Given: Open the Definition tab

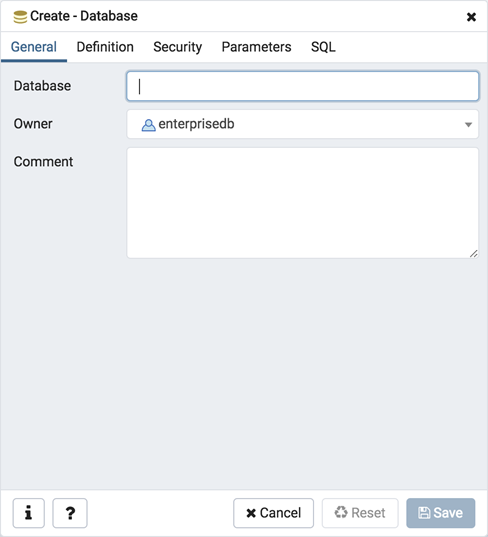Looking at the screenshot, I should coord(105,47).
